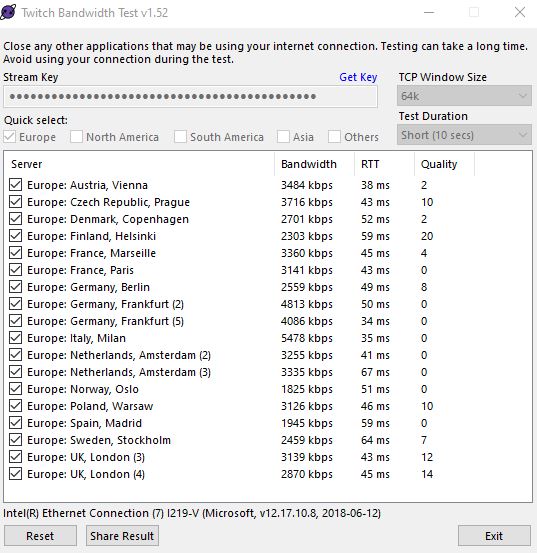Uncheck the Germany, Berlin server
The height and width of the screenshot is (553, 537).
point(16,286)
